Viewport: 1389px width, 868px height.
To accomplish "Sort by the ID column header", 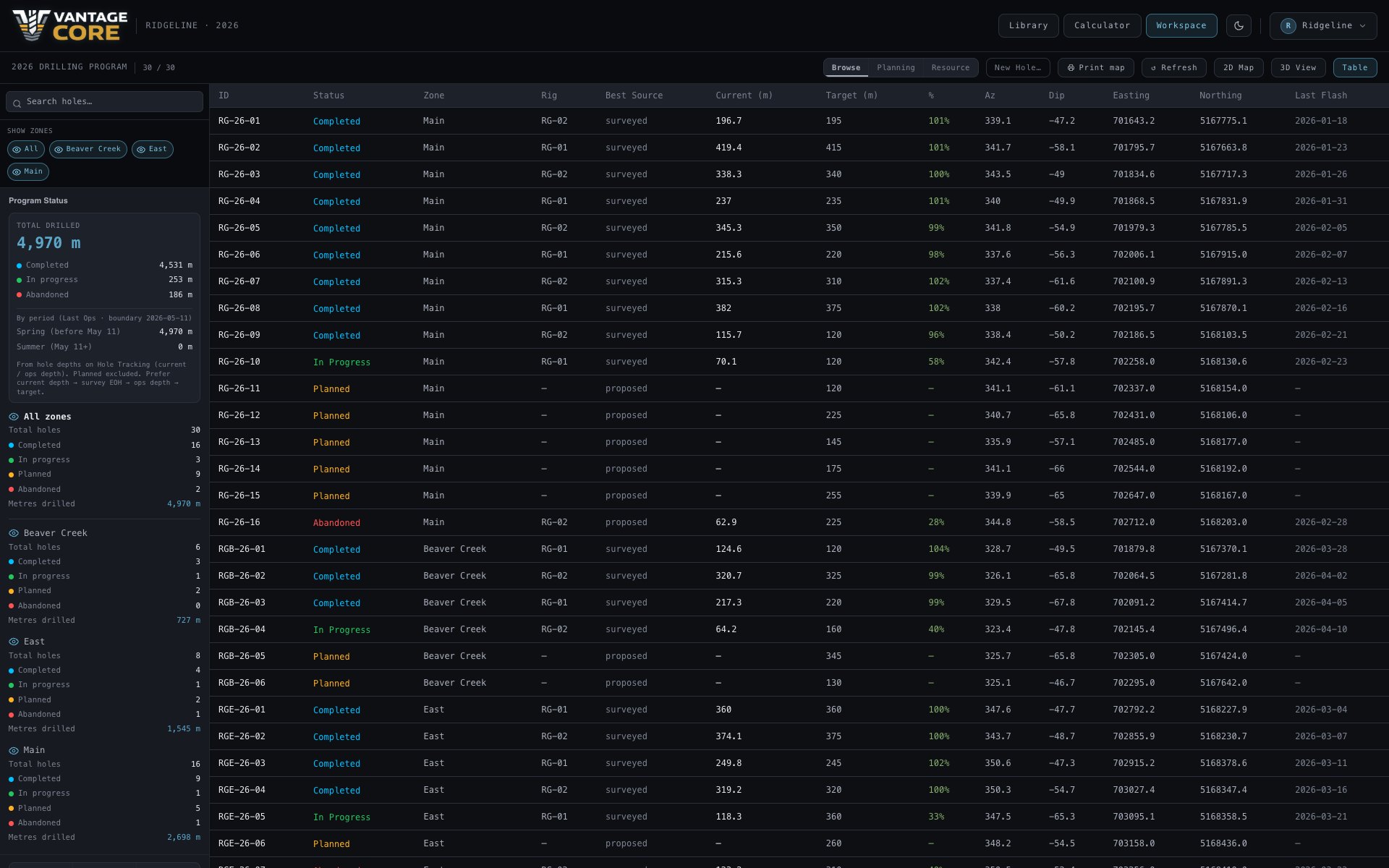I will coord(224,95).
